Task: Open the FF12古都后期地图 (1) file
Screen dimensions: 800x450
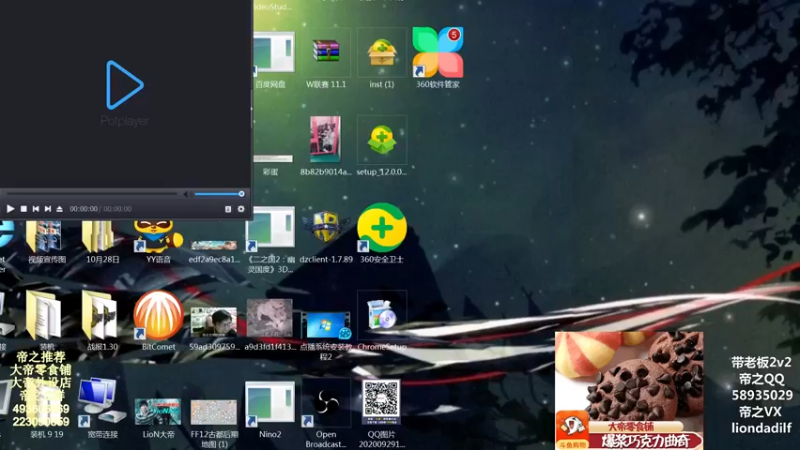Action: point(214,423)
